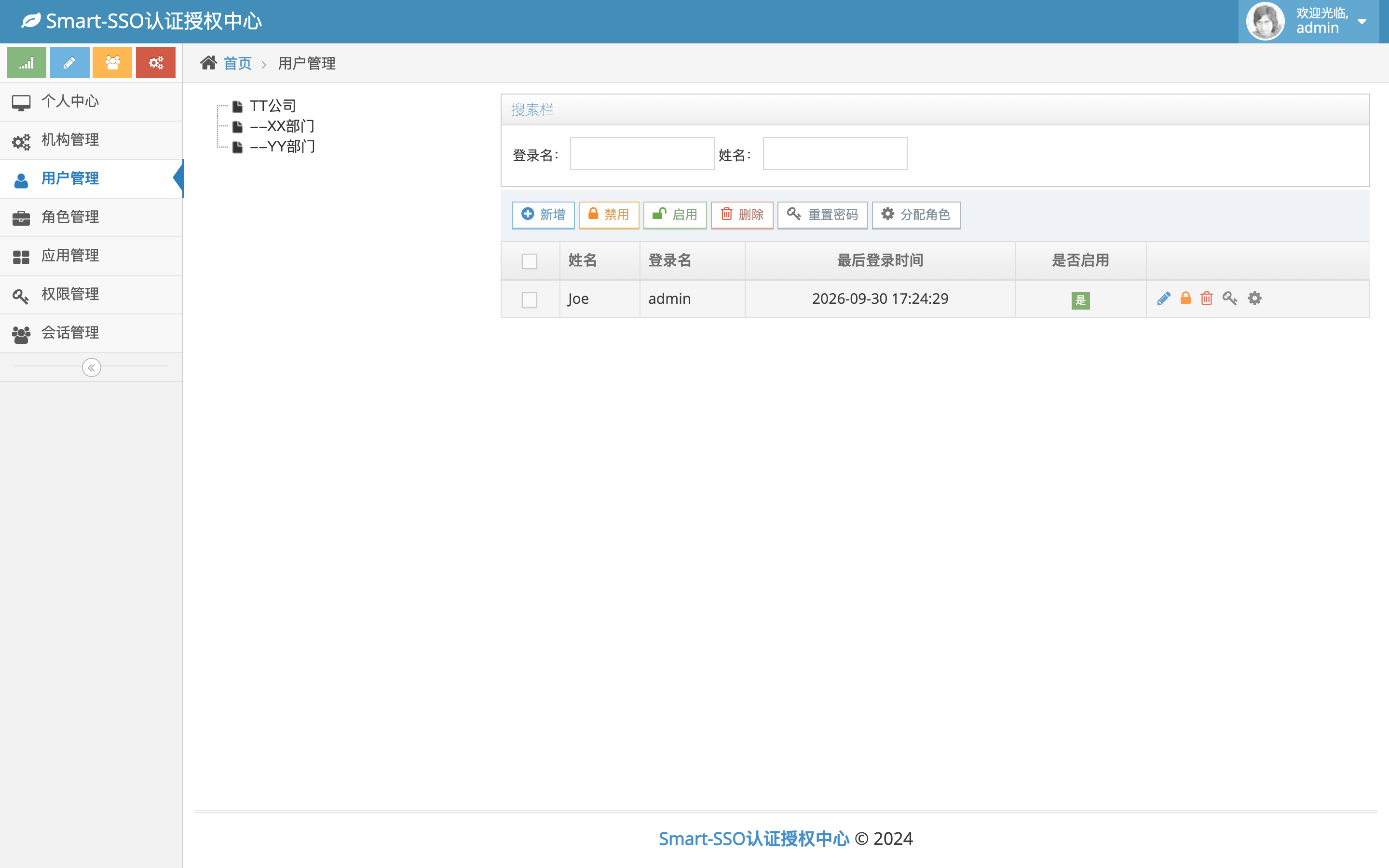Screen dimensions: 1389x868
Task: Open 机构管理 in the sidebar
Action: click(91, 140)
